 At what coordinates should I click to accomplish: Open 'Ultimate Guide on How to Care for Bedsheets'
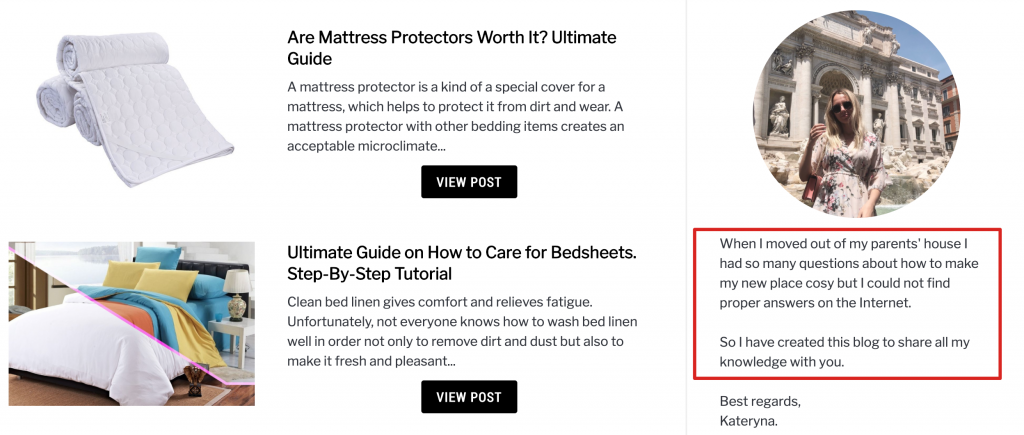[x=461, y=252]
